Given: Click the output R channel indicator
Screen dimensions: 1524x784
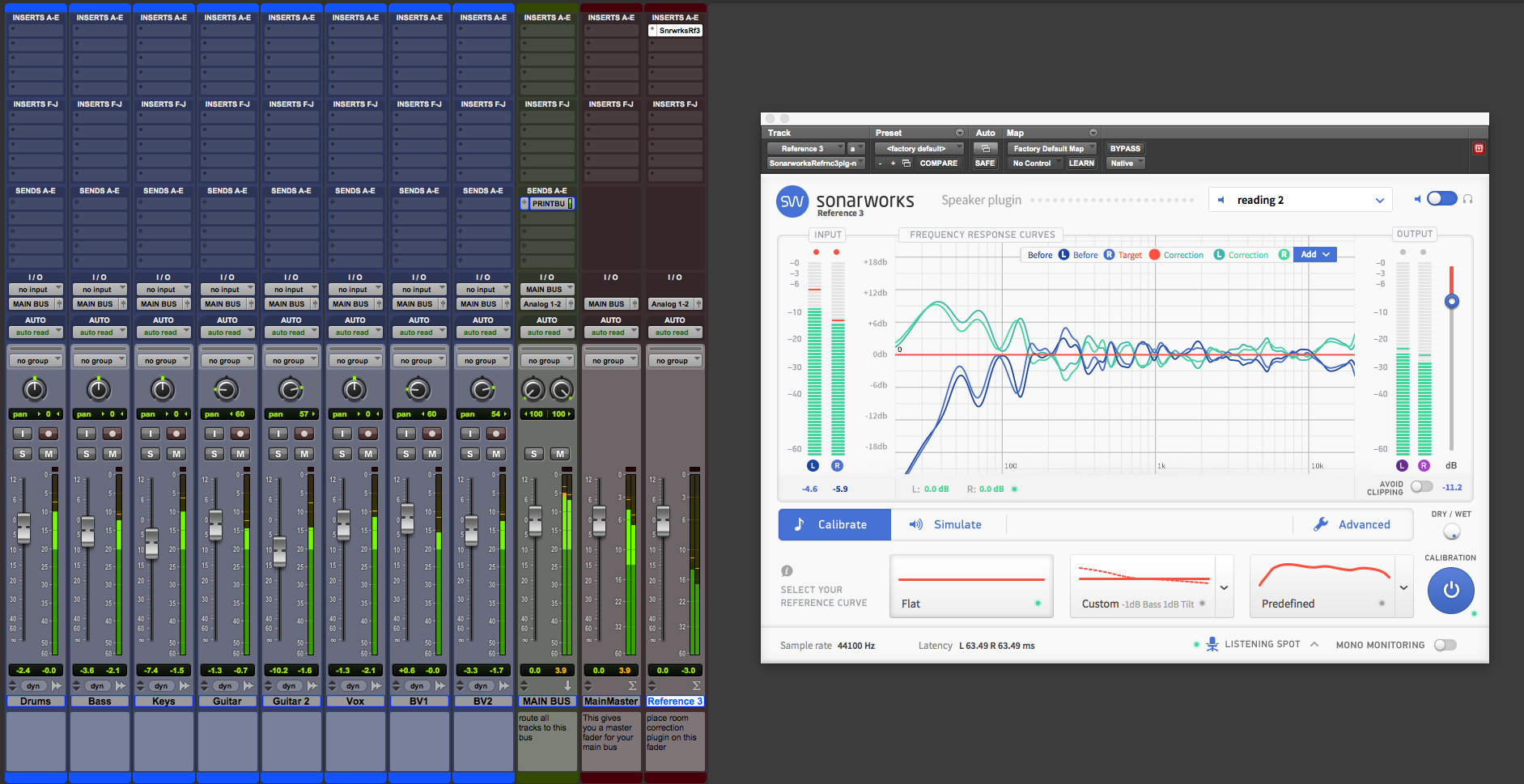Looking at the screenshot, I should [1424, 466].
